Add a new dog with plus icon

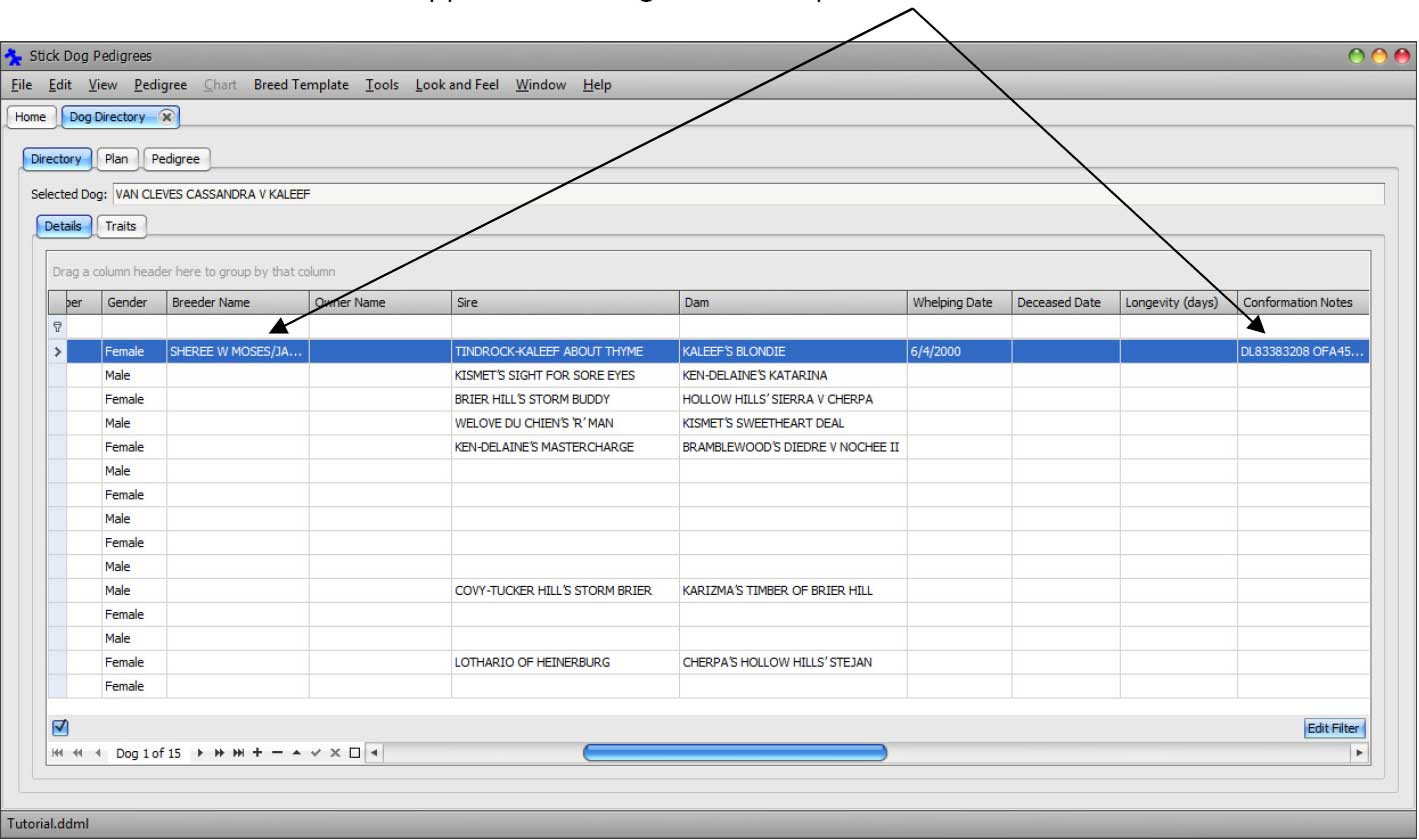[x=257, y=753]
